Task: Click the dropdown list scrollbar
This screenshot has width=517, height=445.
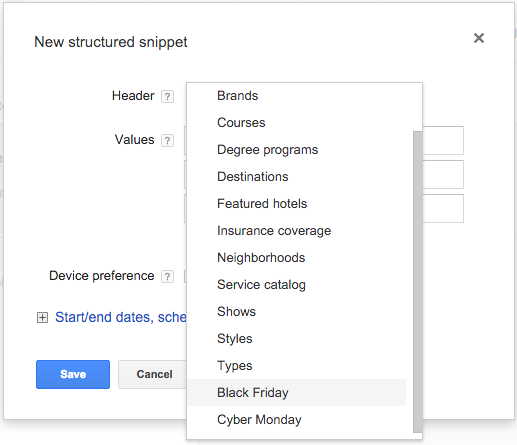Action: pos(417,282)
